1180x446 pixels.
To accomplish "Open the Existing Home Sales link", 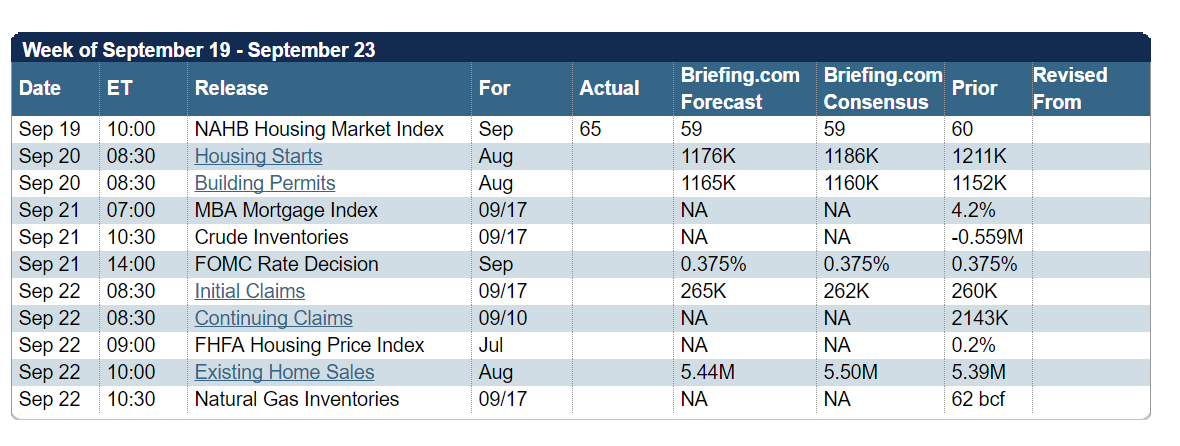I will 284,372.
